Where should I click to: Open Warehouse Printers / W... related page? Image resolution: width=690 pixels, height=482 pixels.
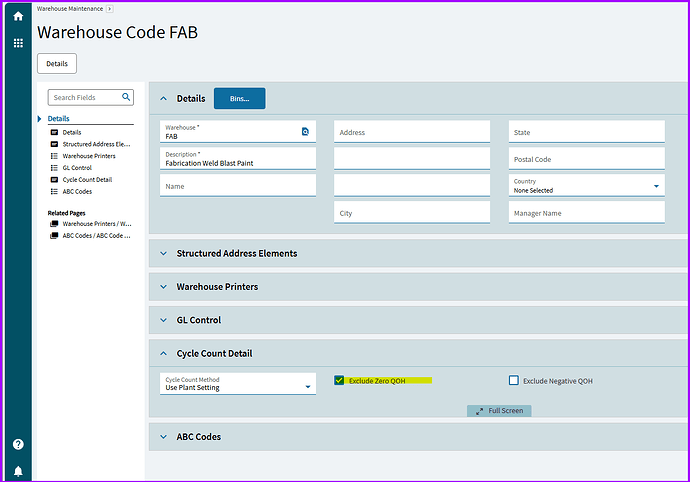point(97,224)
